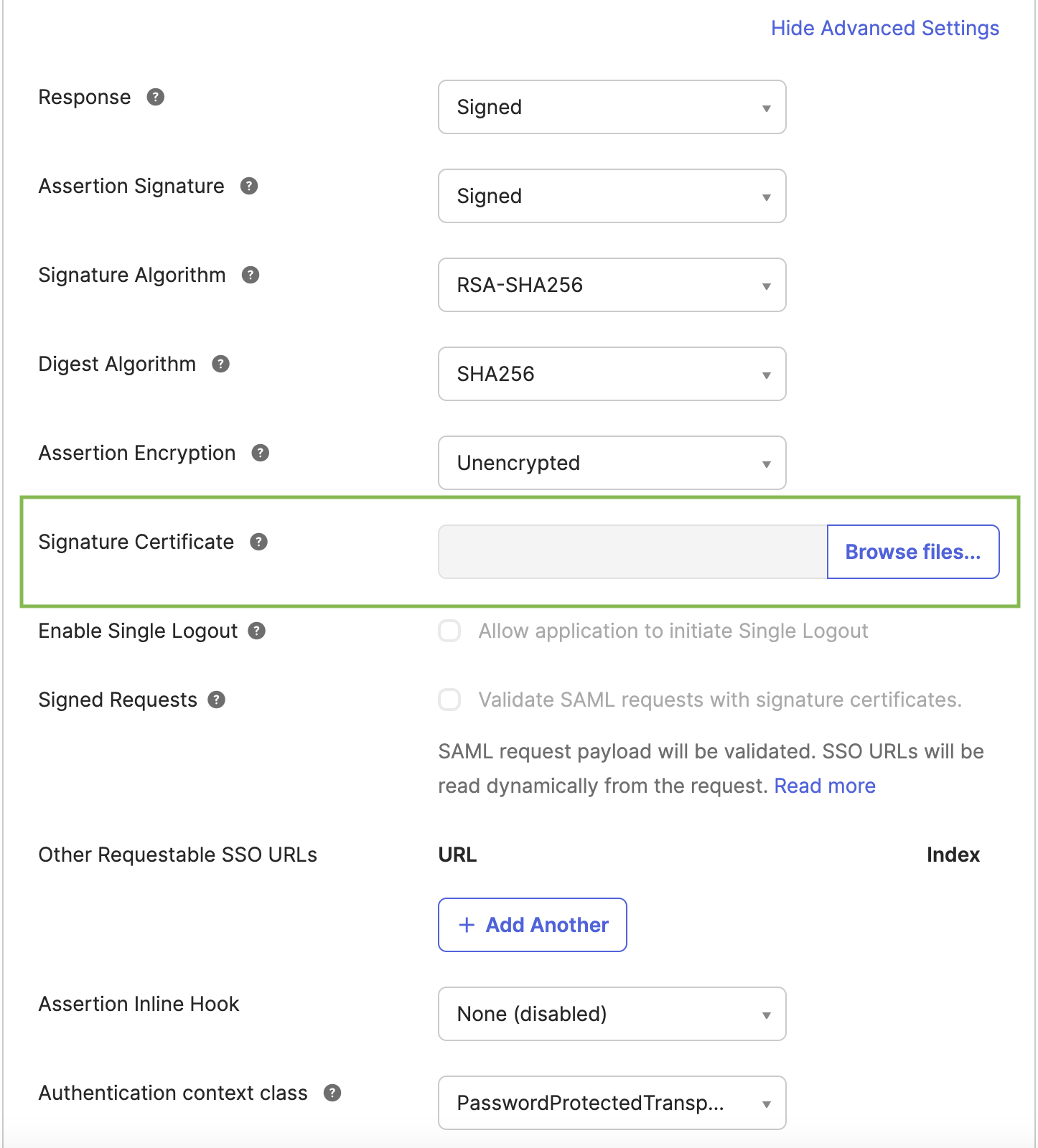Change the Digest Algorithm dropdown
This screenshot has height=1148, width=1038.
click(611, 374)
